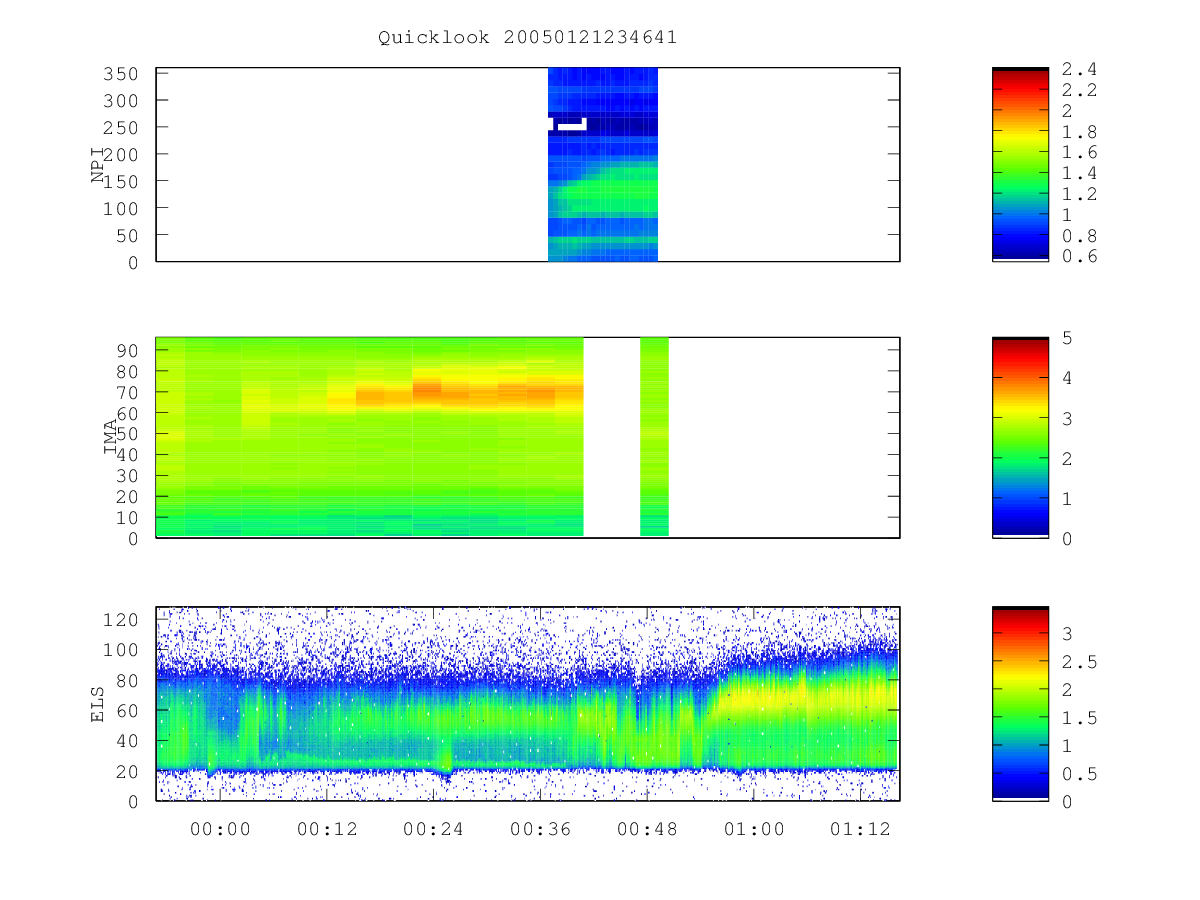The width and height of the screenshot is (1200, 900).
Task: Click the "00:48" time axis tick label
Action: coord(647,829)
